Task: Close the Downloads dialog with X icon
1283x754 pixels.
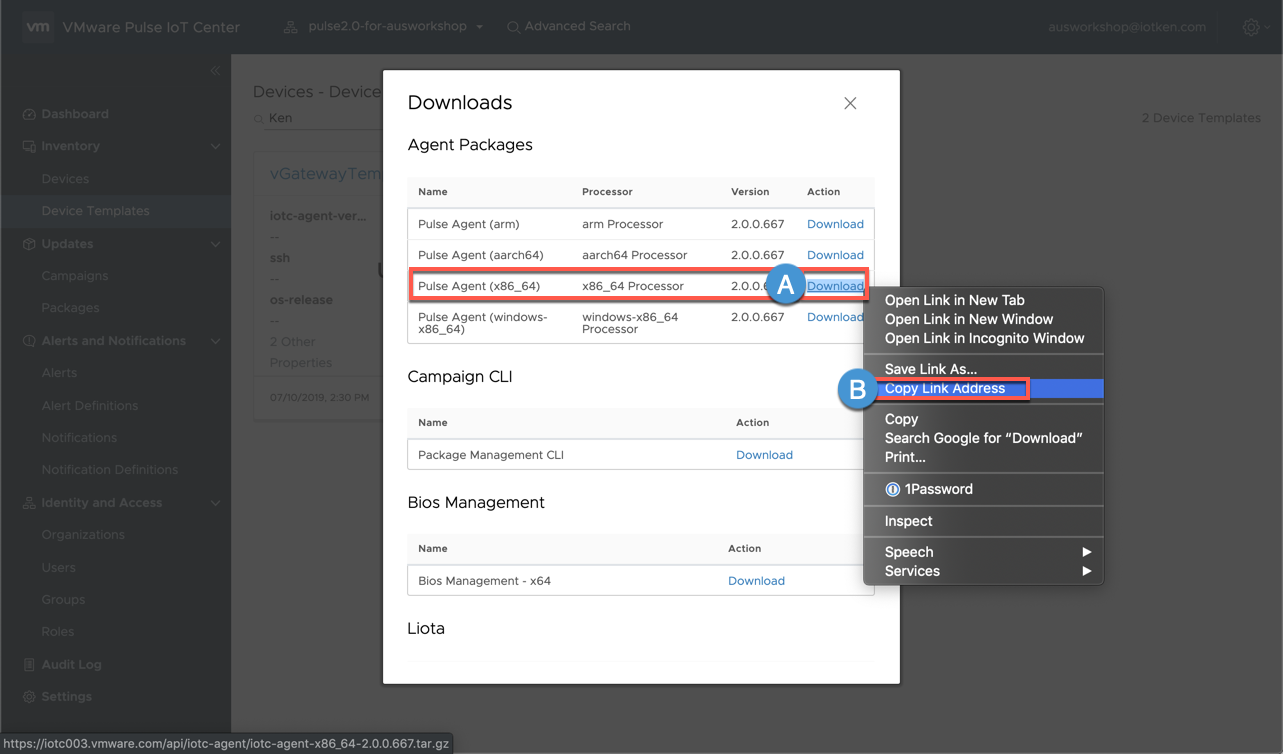Action: 850,103
